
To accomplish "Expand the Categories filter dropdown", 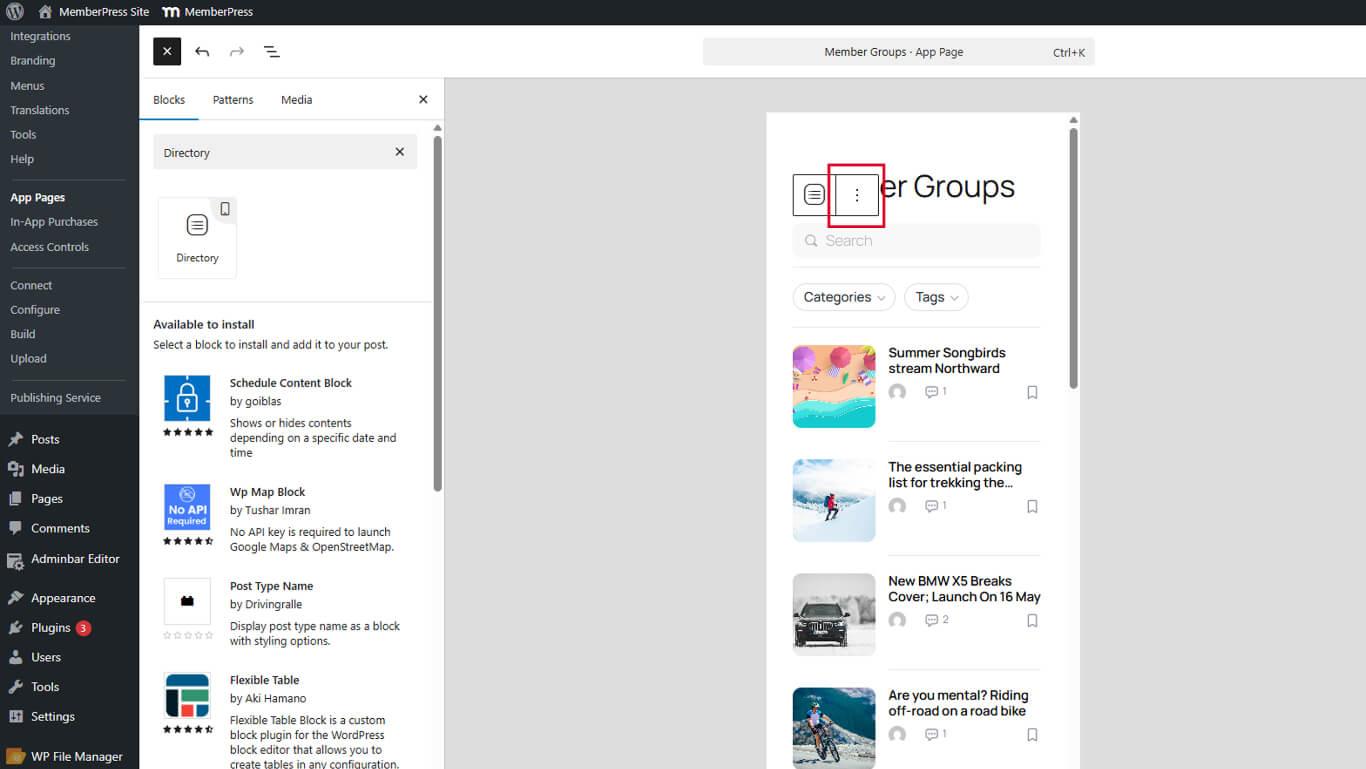I will [x=844, y=297].
